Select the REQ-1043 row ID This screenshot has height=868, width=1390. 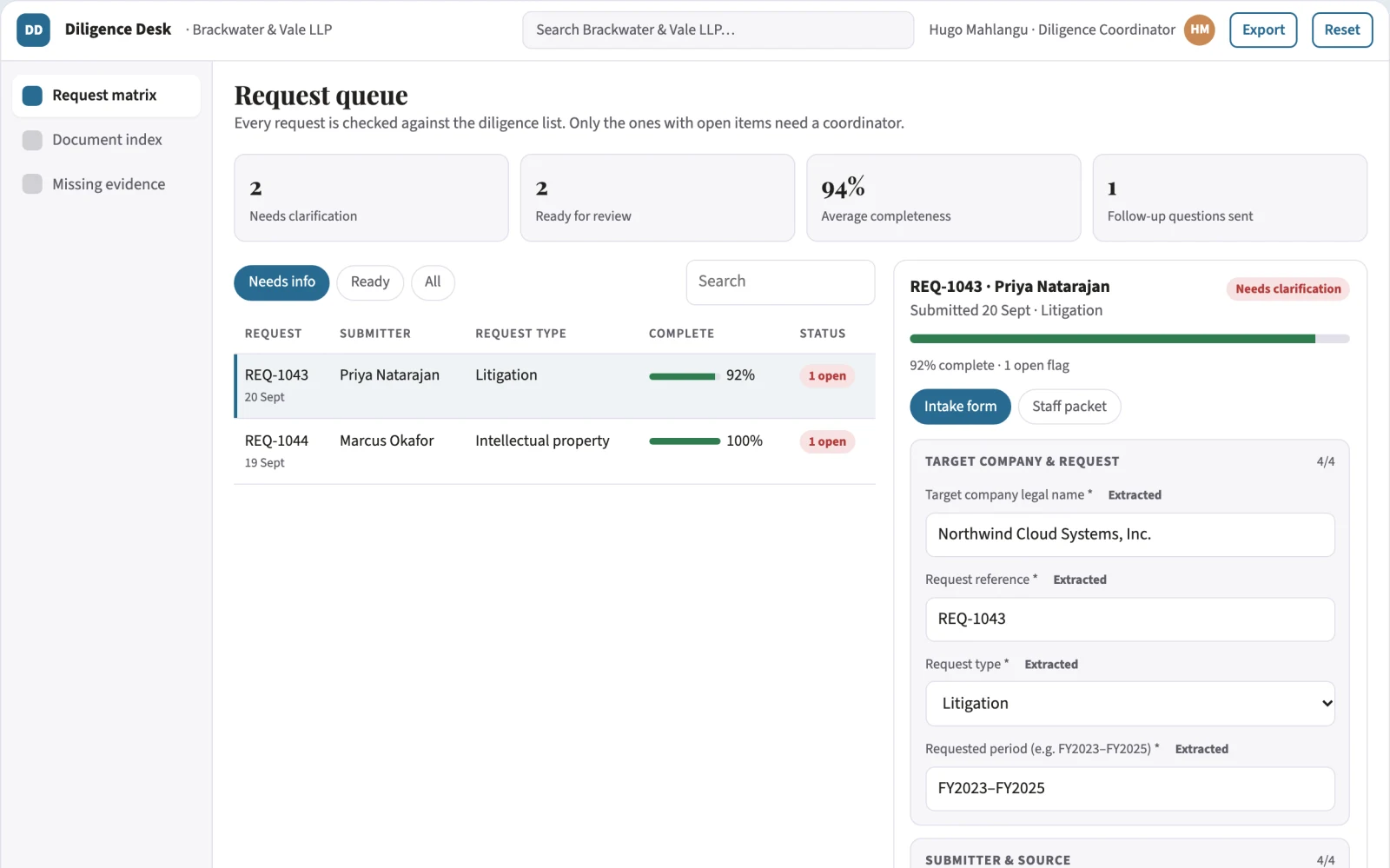276,375
